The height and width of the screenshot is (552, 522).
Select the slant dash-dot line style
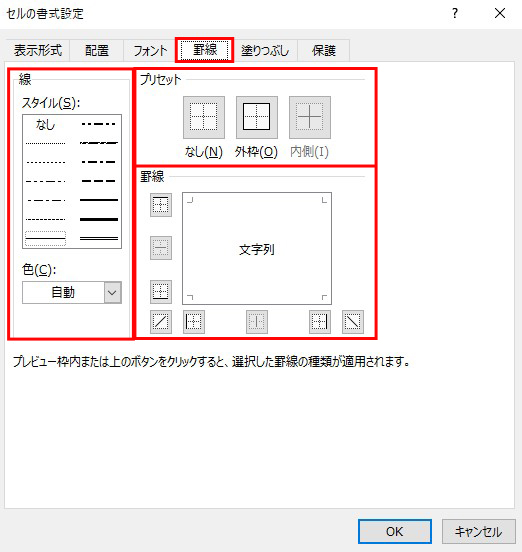tap(99, 143)
